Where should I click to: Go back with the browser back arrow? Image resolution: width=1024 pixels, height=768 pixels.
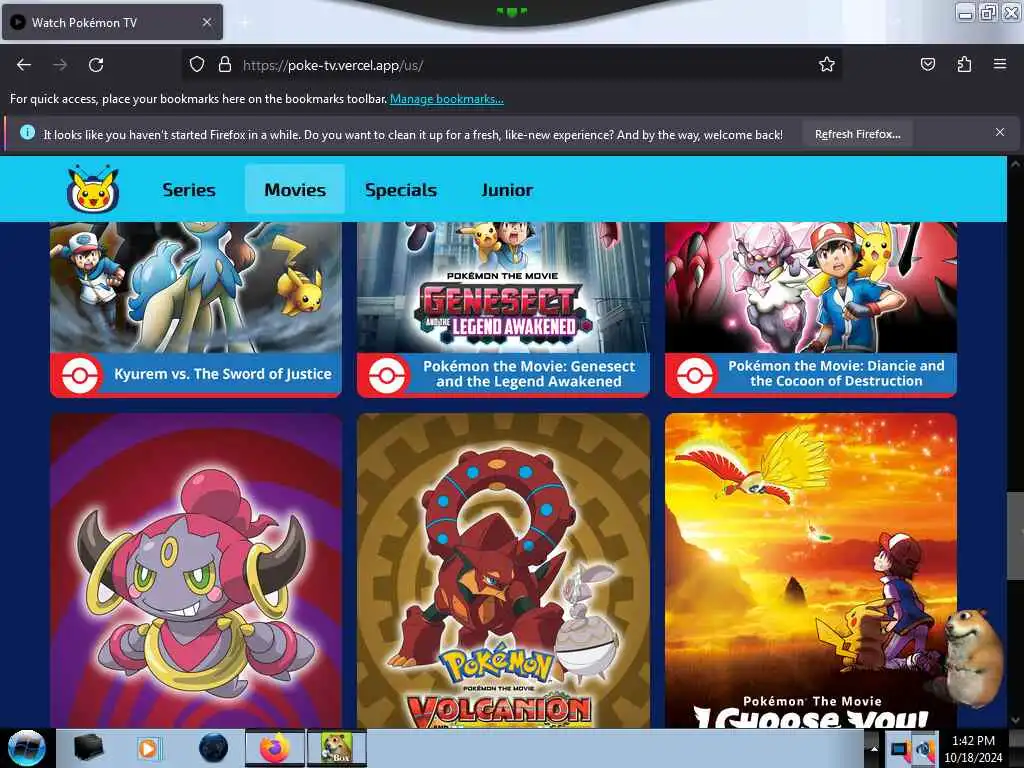point(24,65)
